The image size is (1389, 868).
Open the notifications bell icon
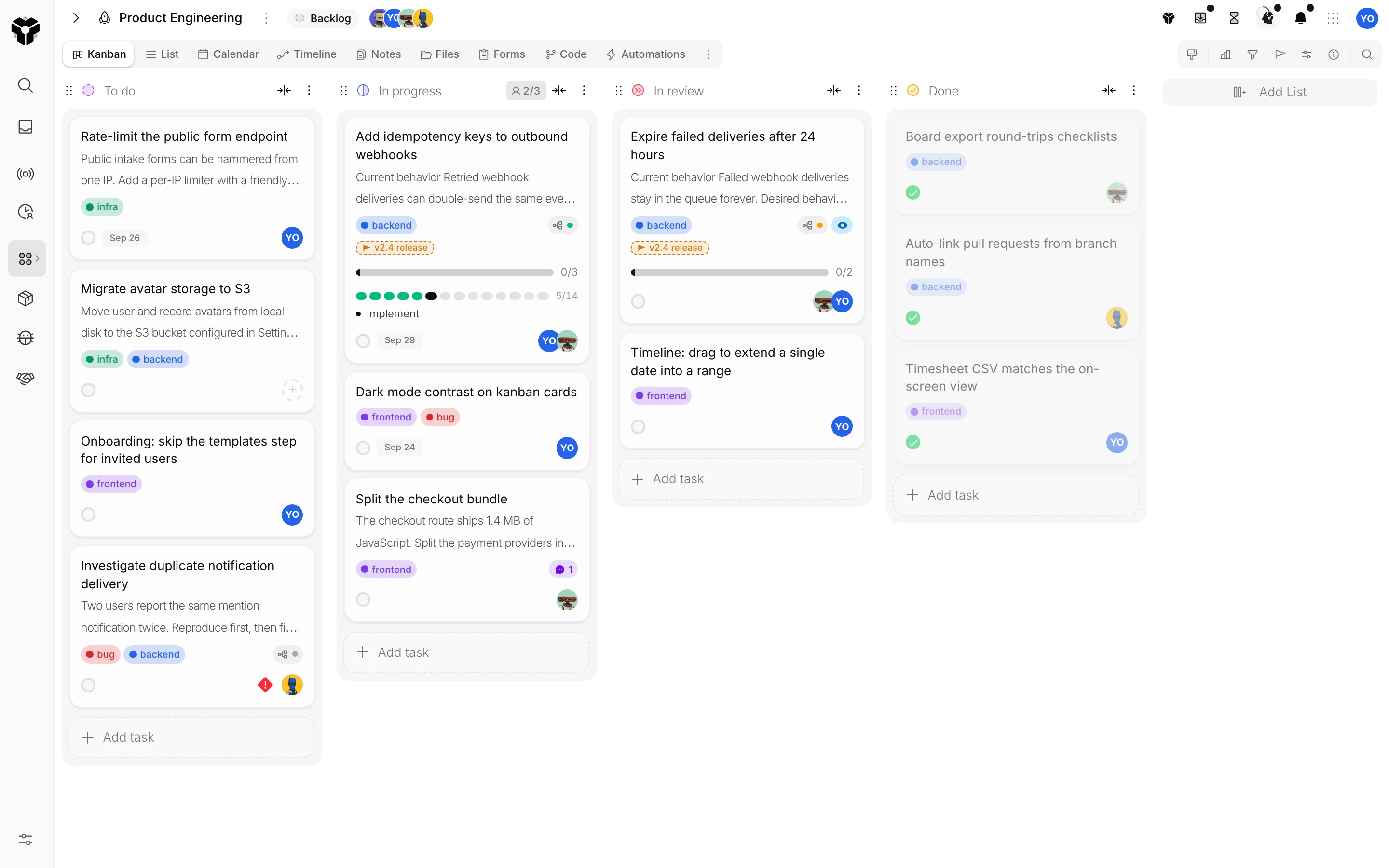1301,18
